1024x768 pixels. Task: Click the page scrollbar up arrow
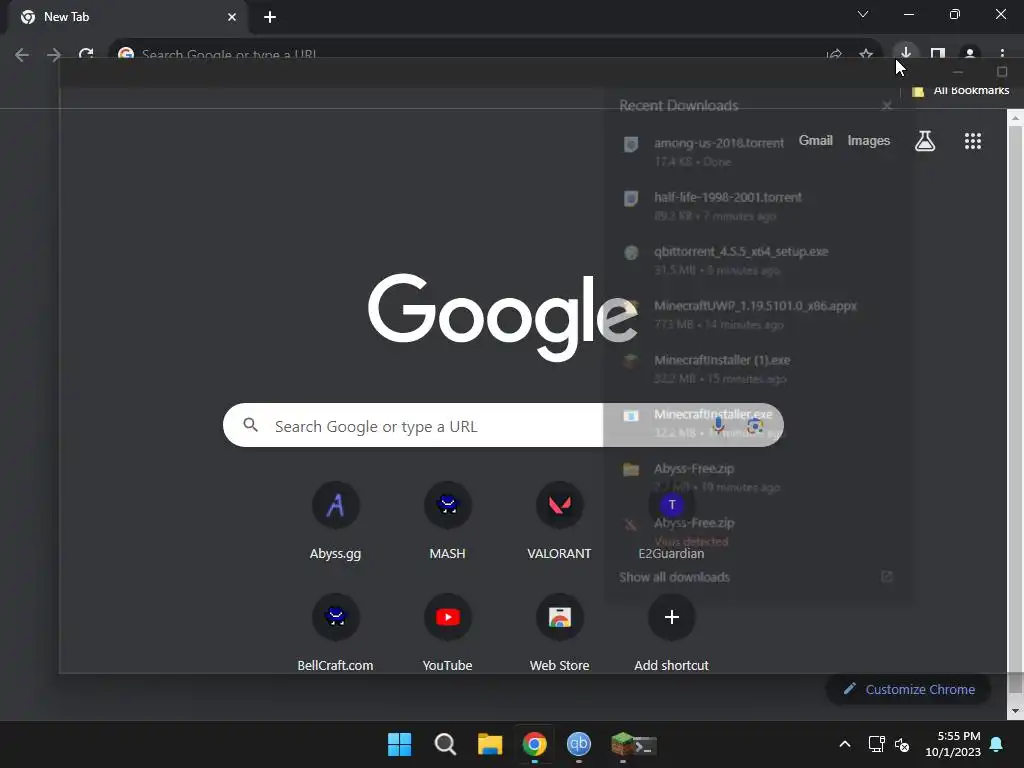(x=1015, y=118)
